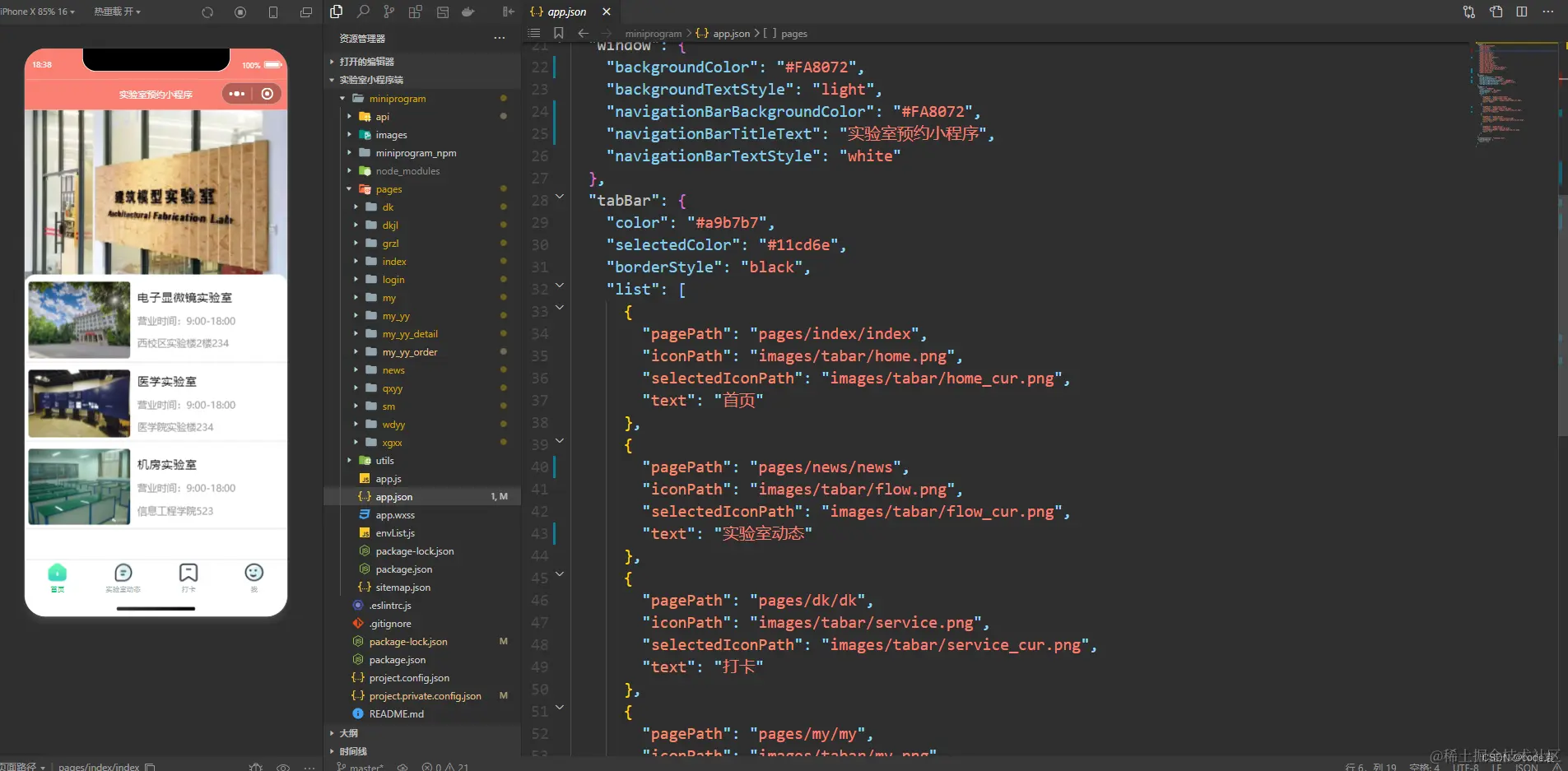This screenshot has height=771, width=1568.
Task: Click the detach simulator window icon
Action: pos(306,12)
